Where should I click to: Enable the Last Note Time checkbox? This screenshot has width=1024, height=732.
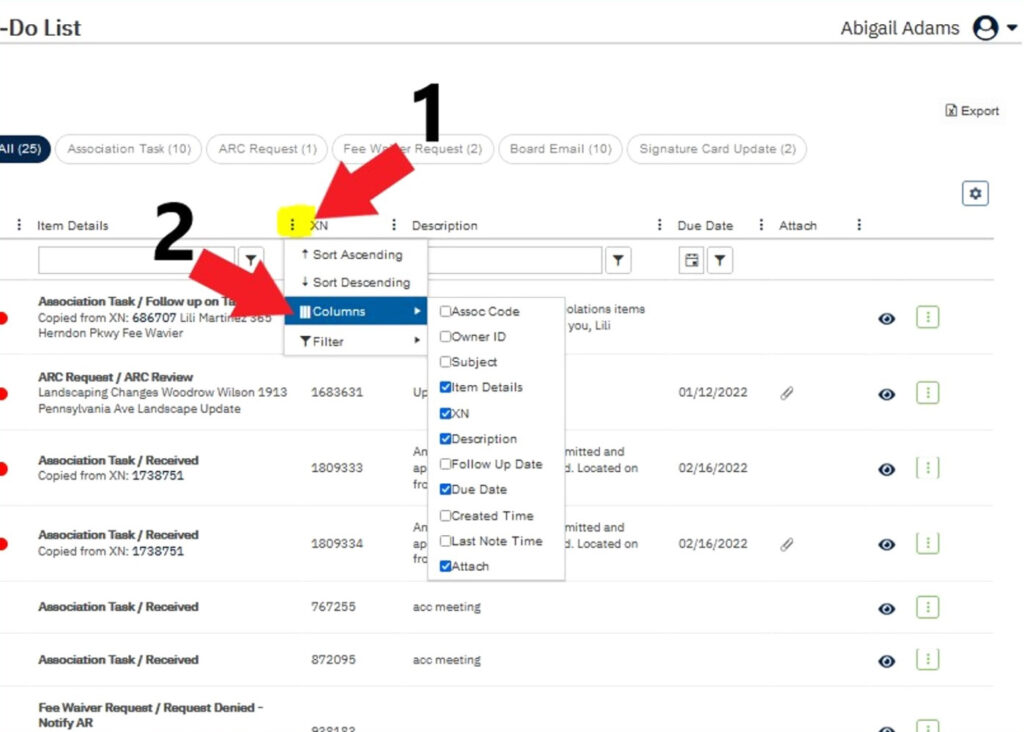[x=445, y=541]
